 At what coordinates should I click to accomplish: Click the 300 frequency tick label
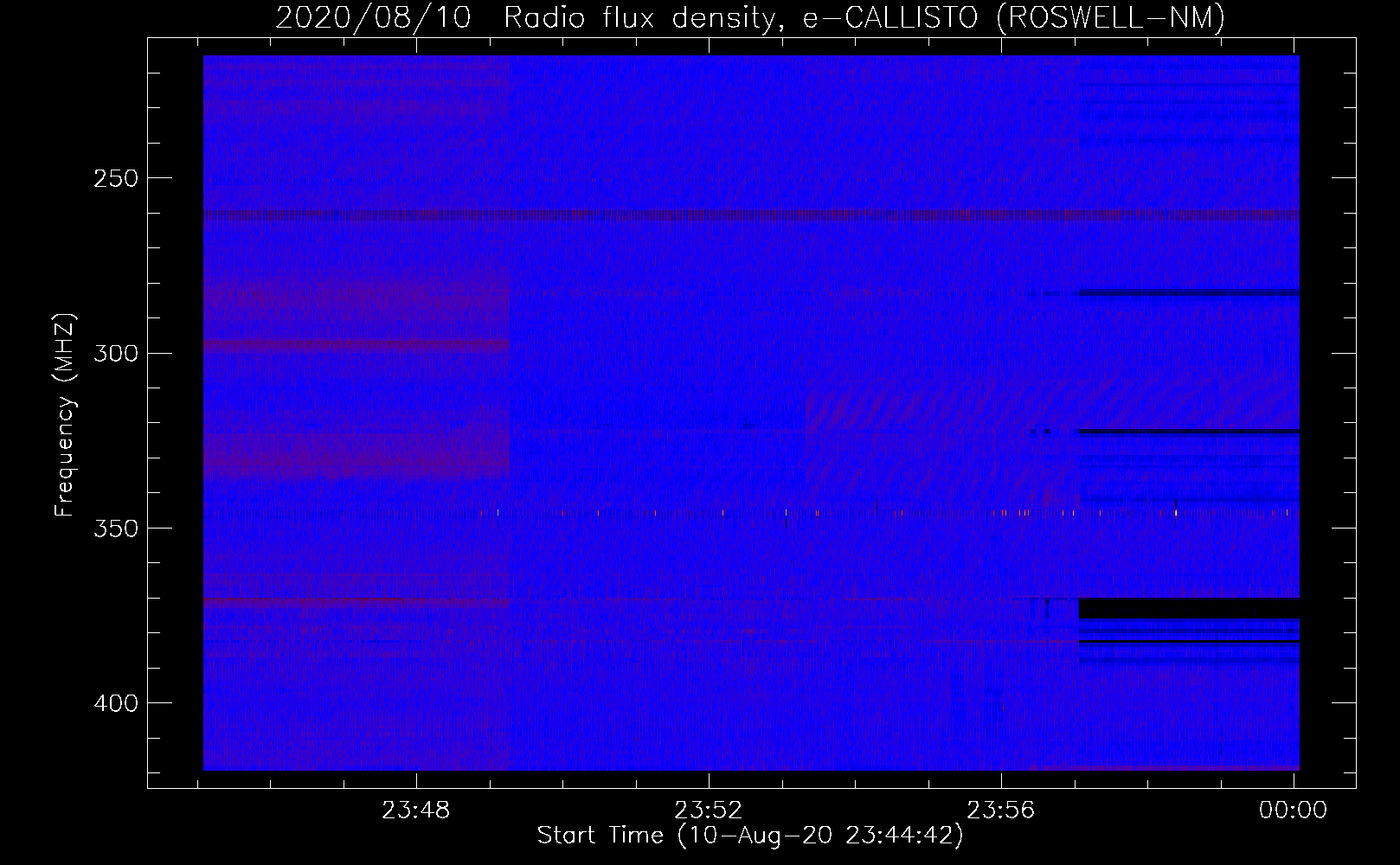[116, 353]
